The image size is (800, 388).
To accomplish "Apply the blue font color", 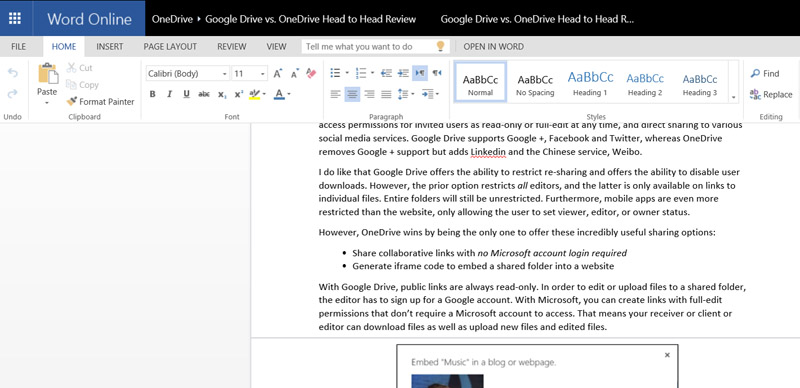I will 279,94.
